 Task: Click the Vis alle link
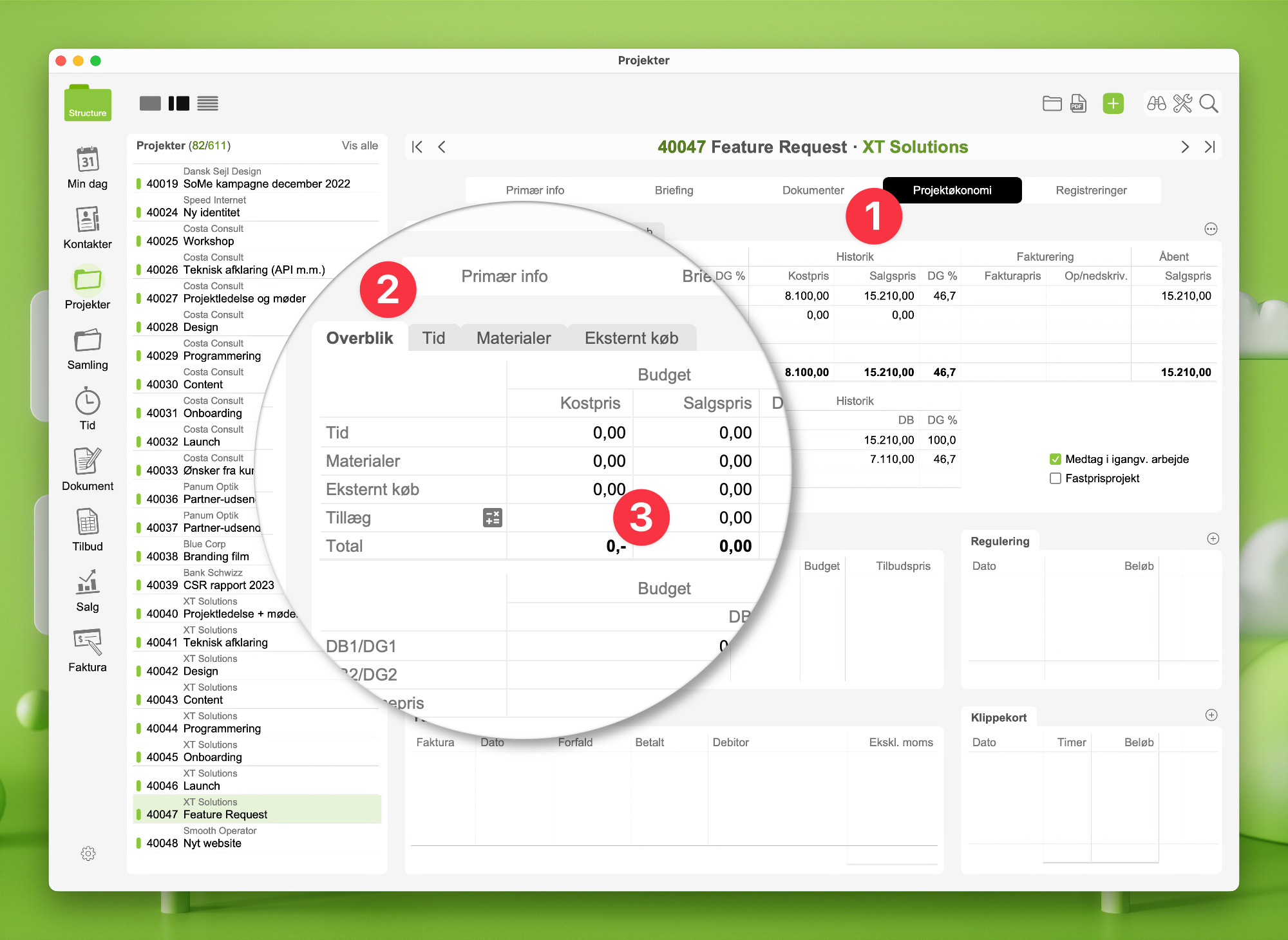pos(359,146)
